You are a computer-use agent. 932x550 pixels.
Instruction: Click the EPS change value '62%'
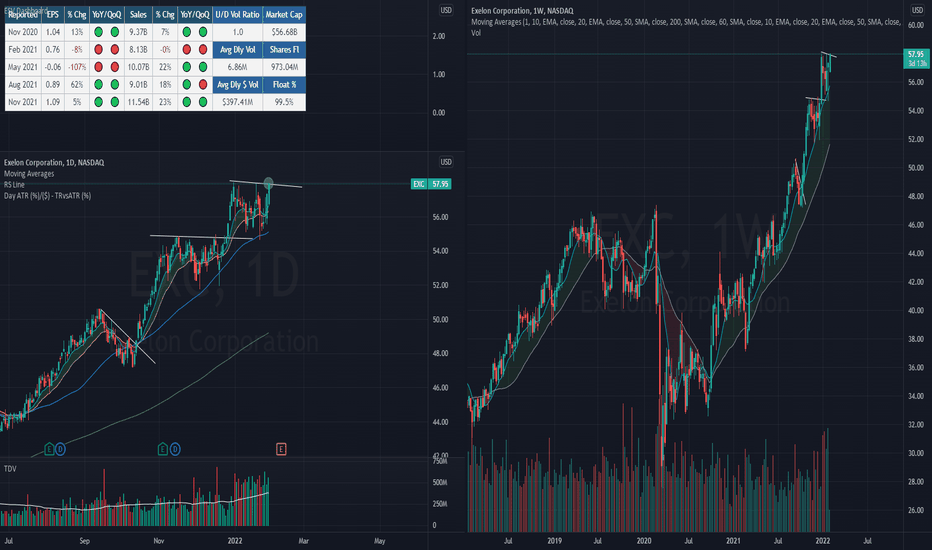tap(77, 84)
